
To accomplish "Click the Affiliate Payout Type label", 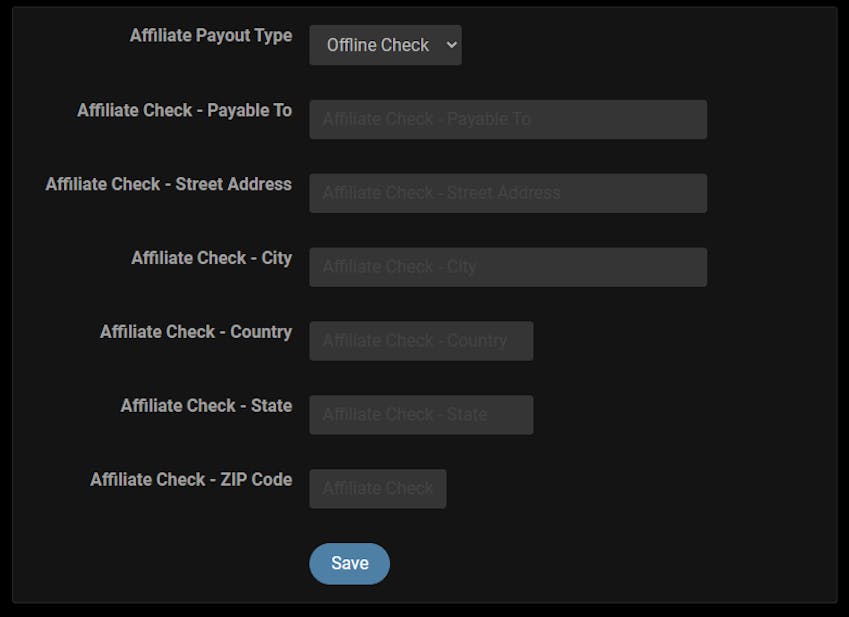I will (211, 36).
